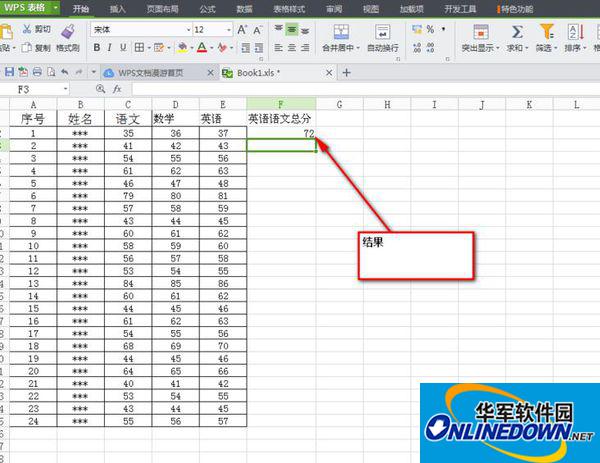Switch to the 页面布局 ribbon tab
The height and width of the screenshot is (463, 600).
[x=163, y=9]
